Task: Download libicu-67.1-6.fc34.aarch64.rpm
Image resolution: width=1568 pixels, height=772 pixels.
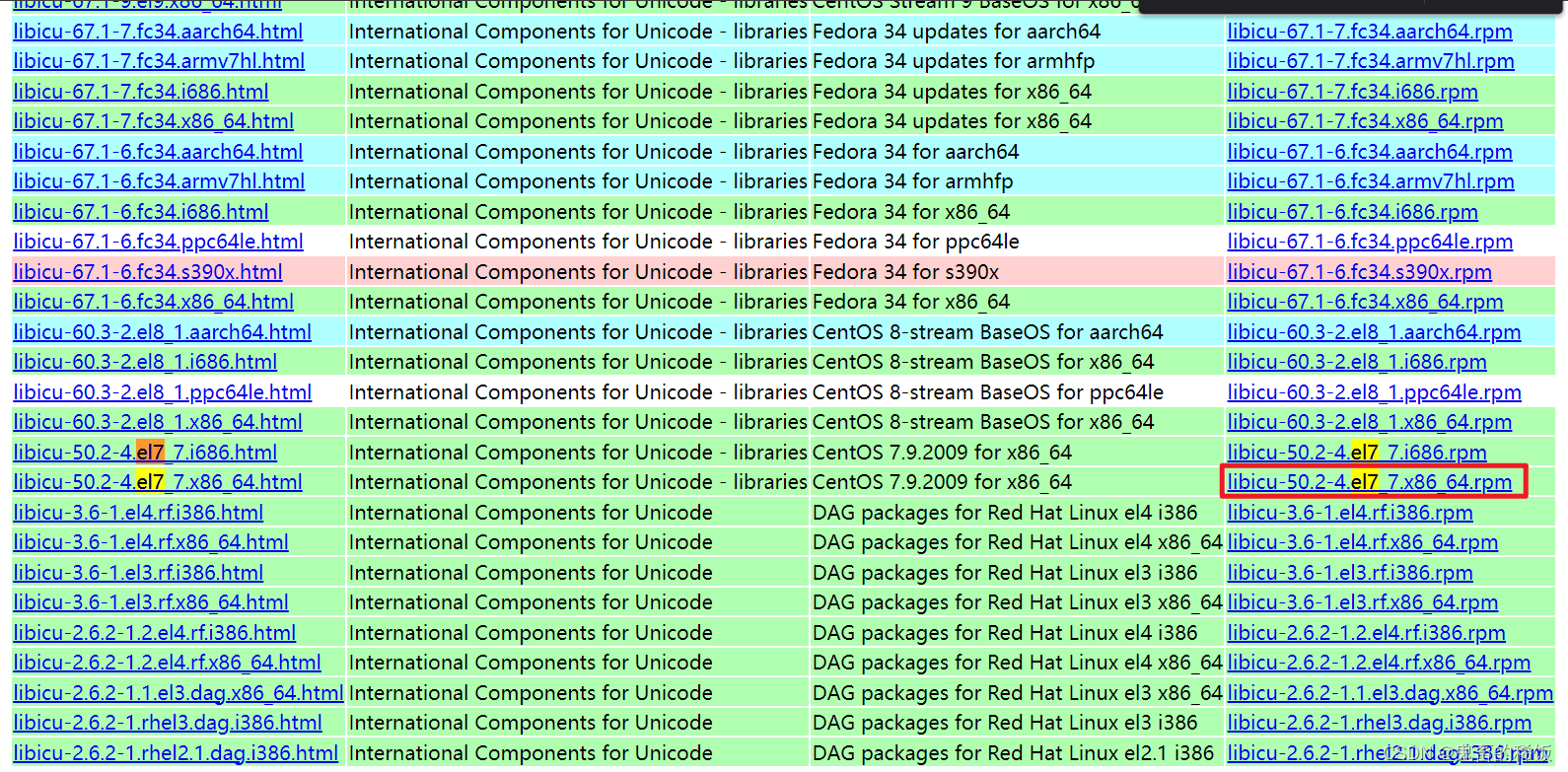Action: [1370, 152]
